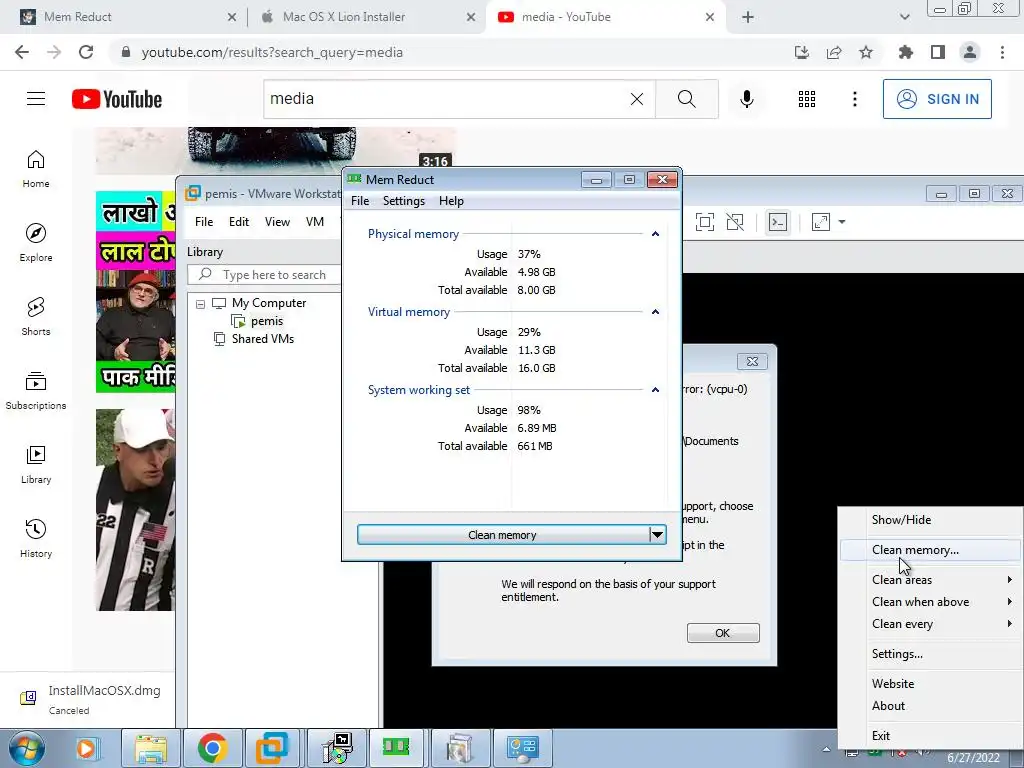Open Windows Start orb button
The width and height of the screenshot is (1024, 768).
click(26, 748)
